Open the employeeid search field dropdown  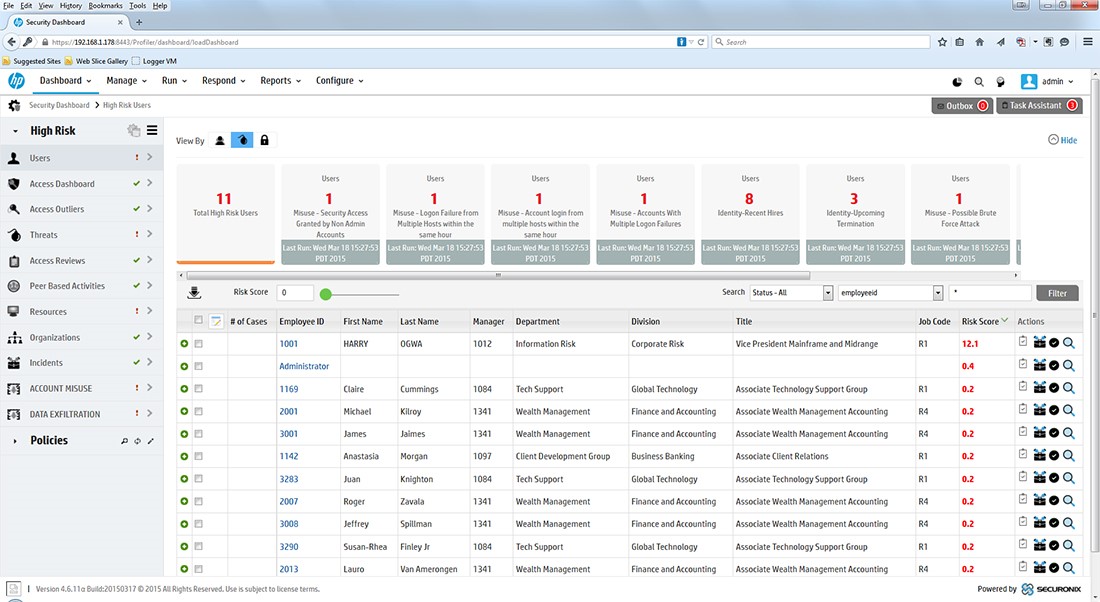[x=890, y=293]
